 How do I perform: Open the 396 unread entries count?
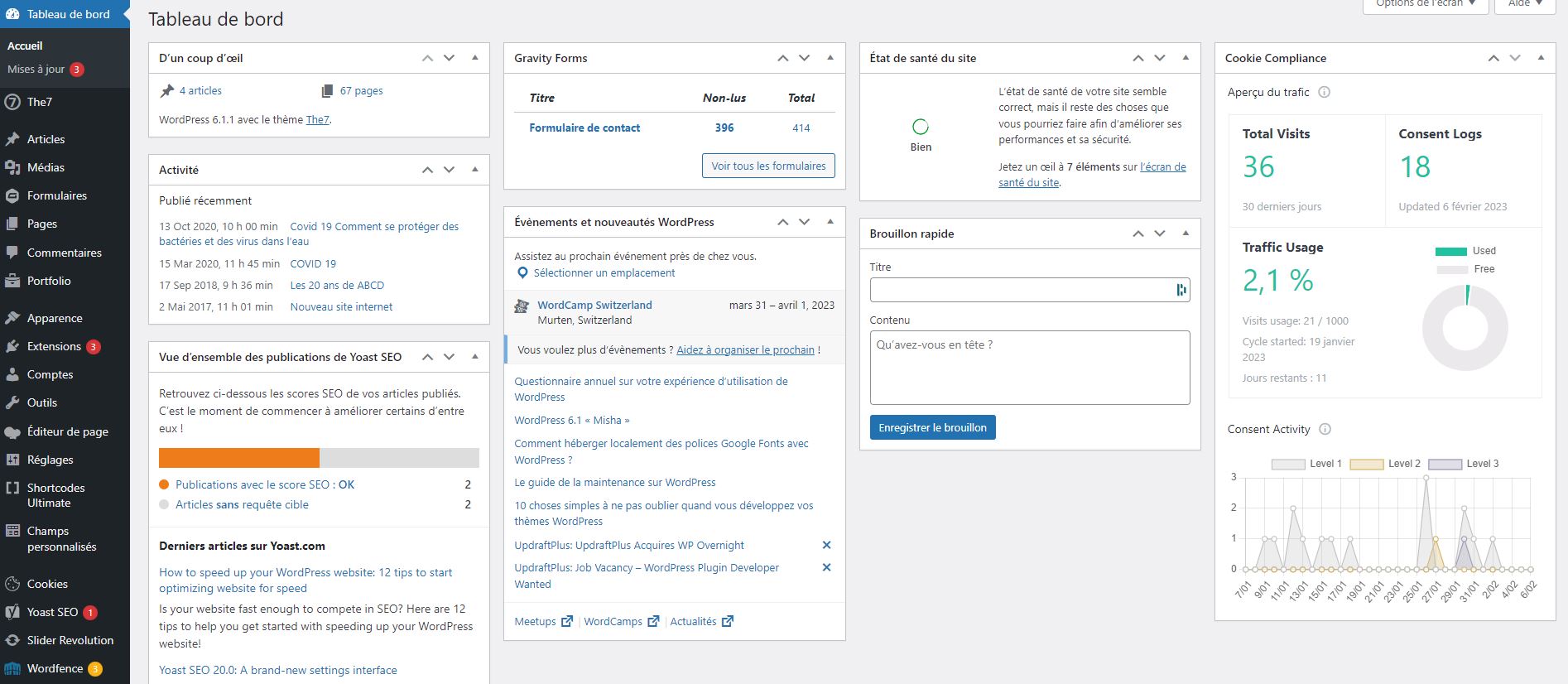pyautogui.click(x=724, y=128)
